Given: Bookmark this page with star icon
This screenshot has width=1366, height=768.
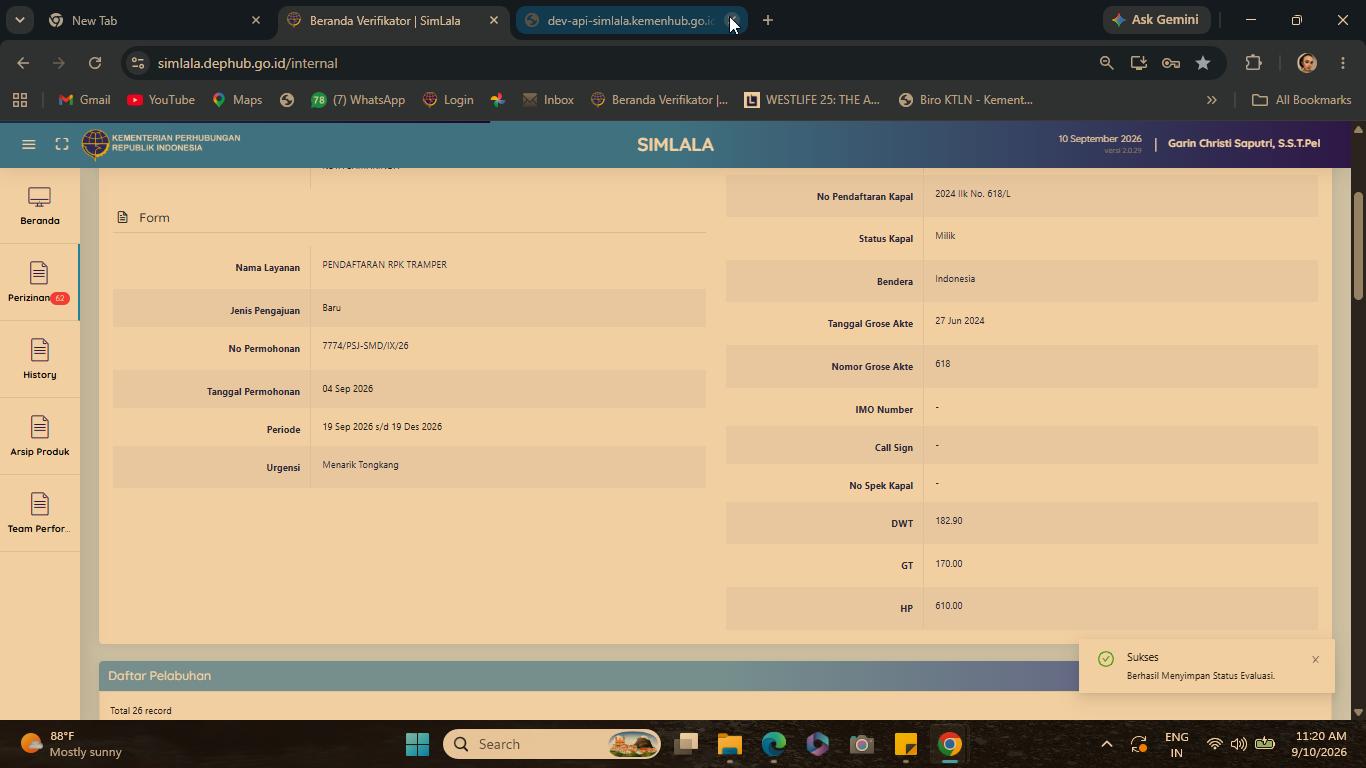Looking at the screenshot, I should pos(1203,63).
